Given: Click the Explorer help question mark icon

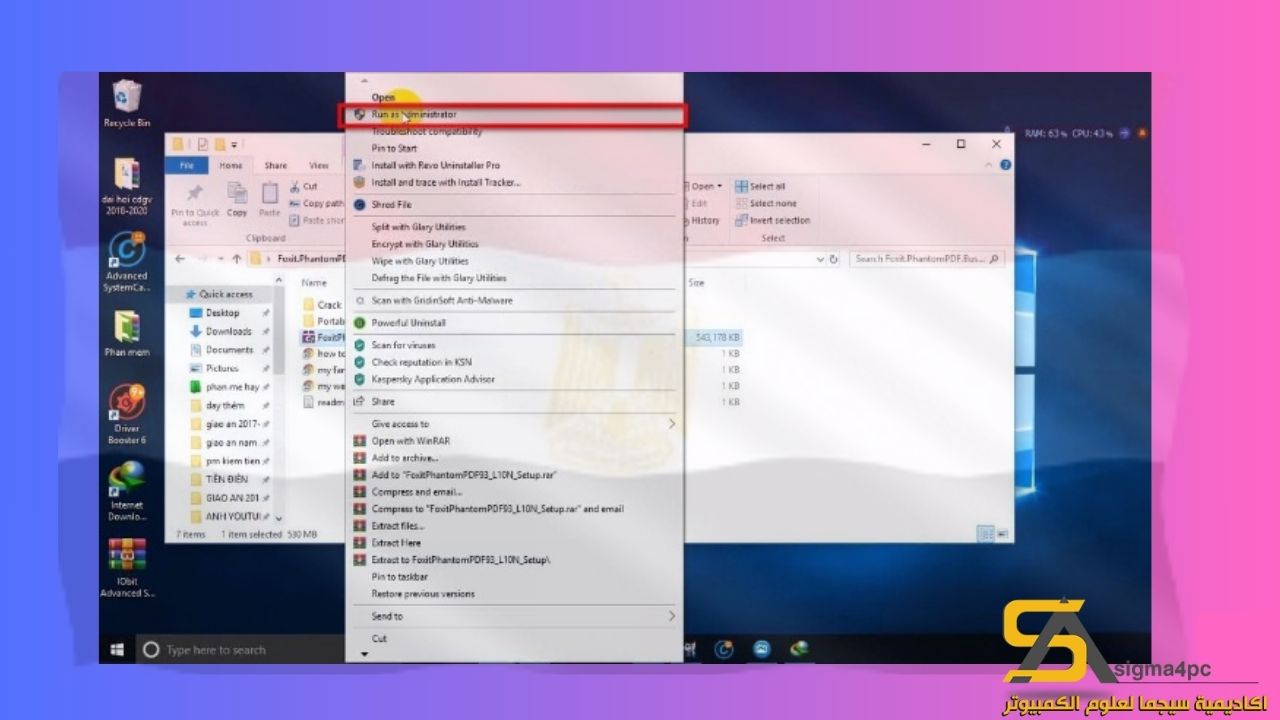Looking at the screenshot, I should click(1006, 165).
